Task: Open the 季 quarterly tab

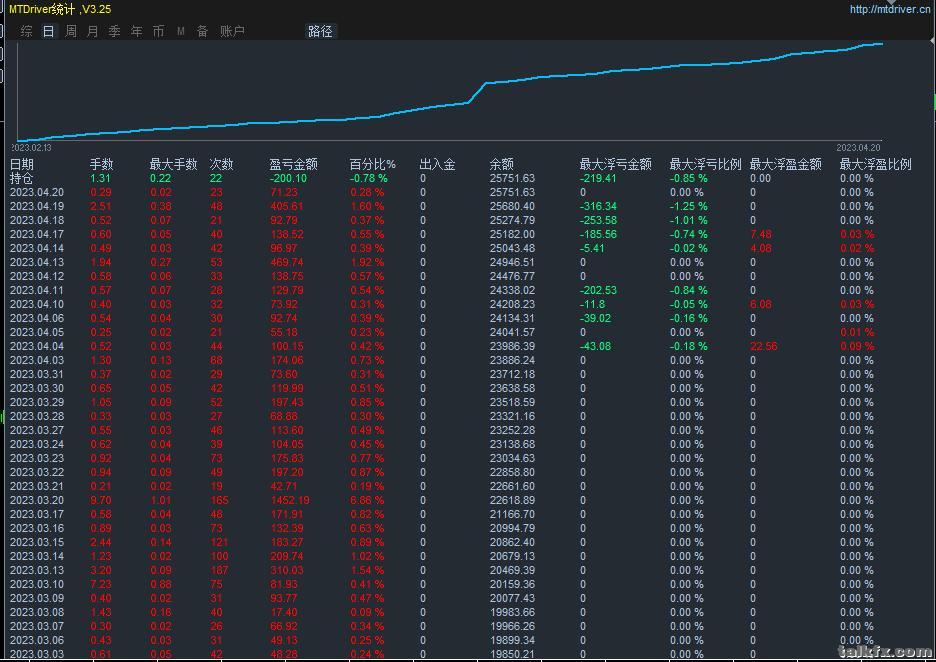Action: click(115, 31)
